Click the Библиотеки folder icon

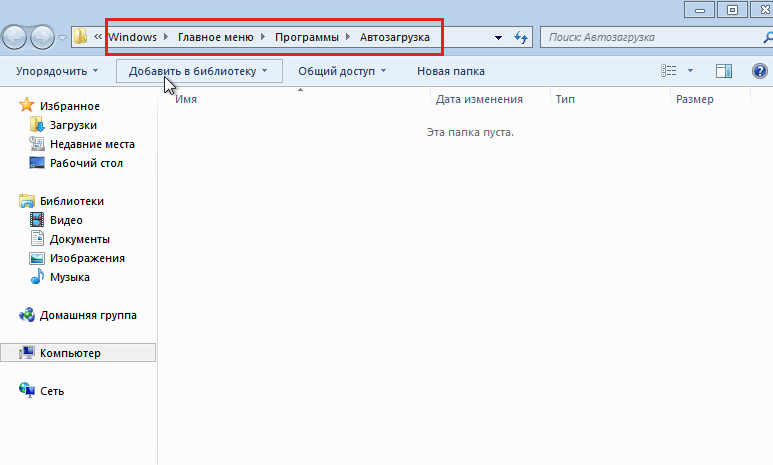27,201
